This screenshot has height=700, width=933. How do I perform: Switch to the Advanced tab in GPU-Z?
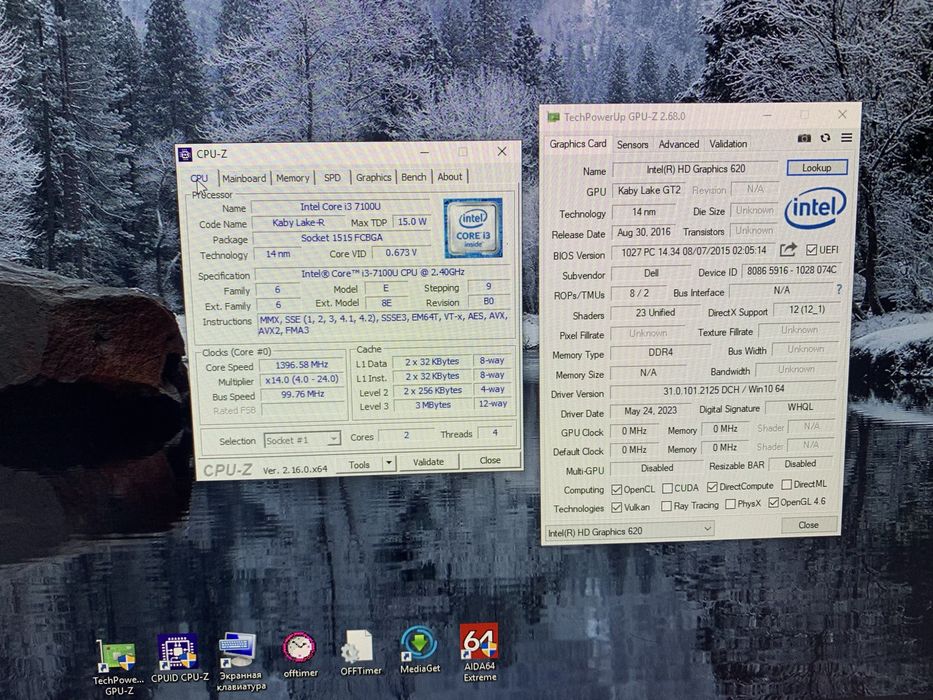(x=679, y=144)
